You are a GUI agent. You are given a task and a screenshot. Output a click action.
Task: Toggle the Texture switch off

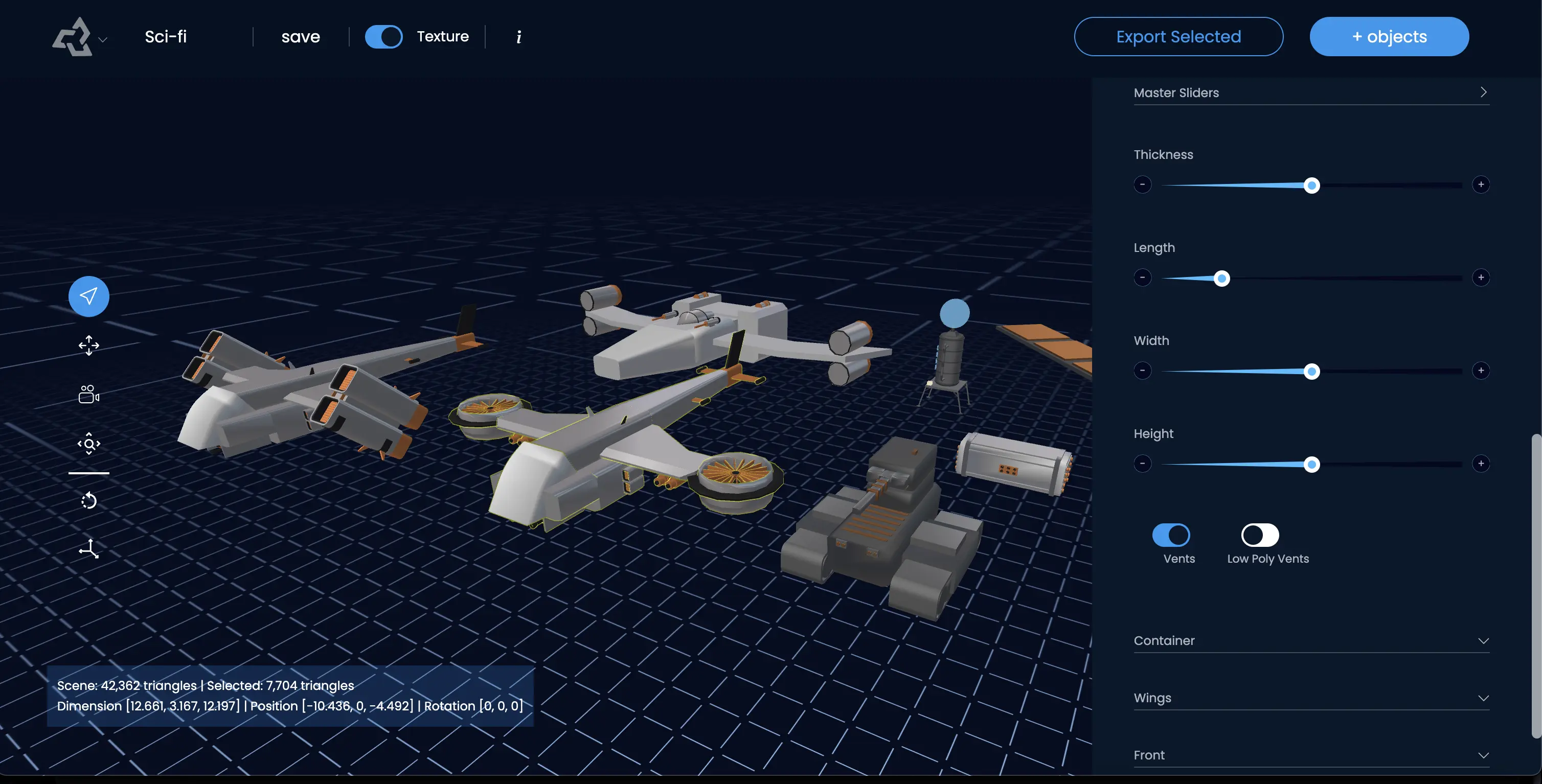pos(383,36)
